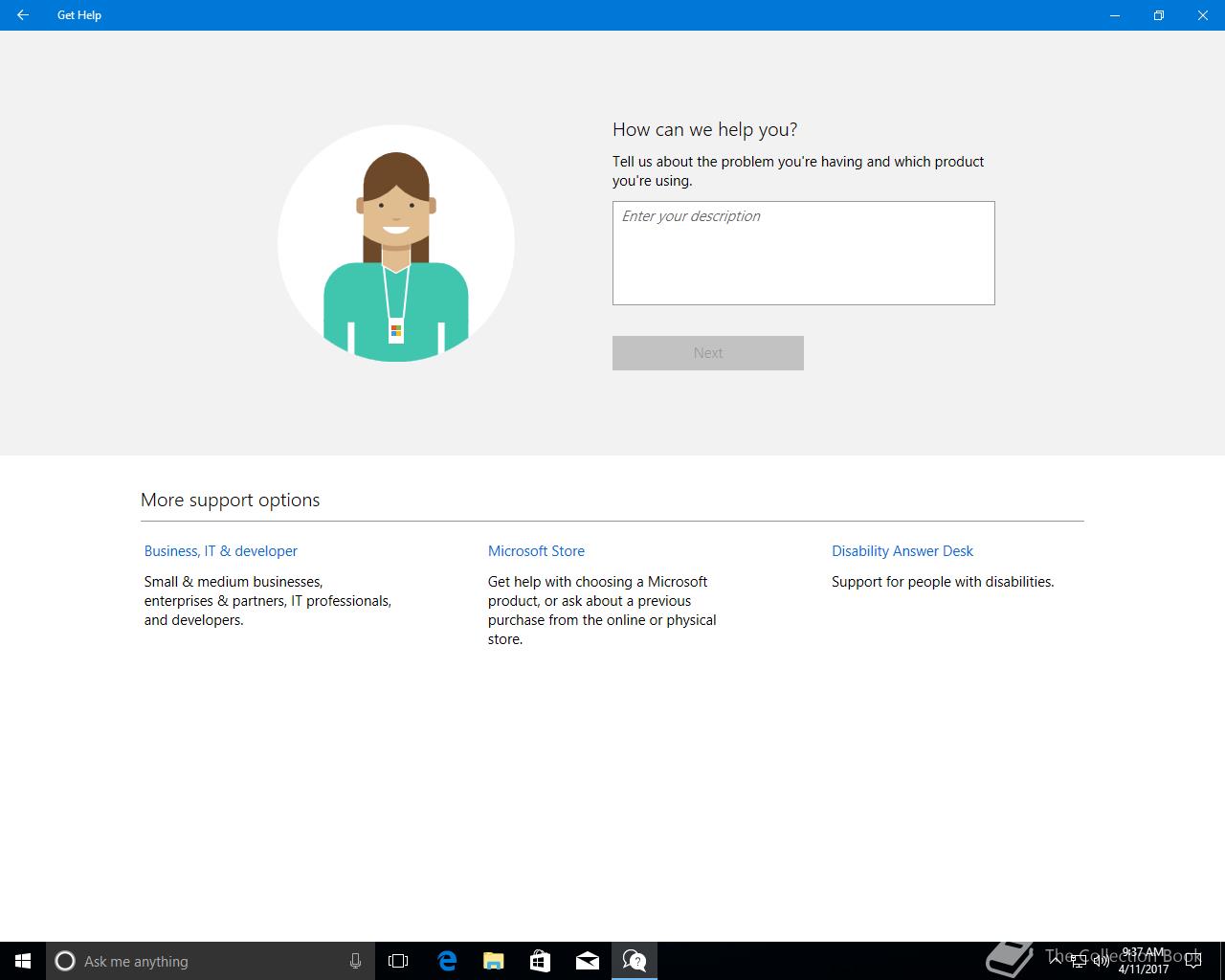Open the Action Center notifications icon
The width and height of the screenshot is (1225, 980).
[x=1192, y=961]
